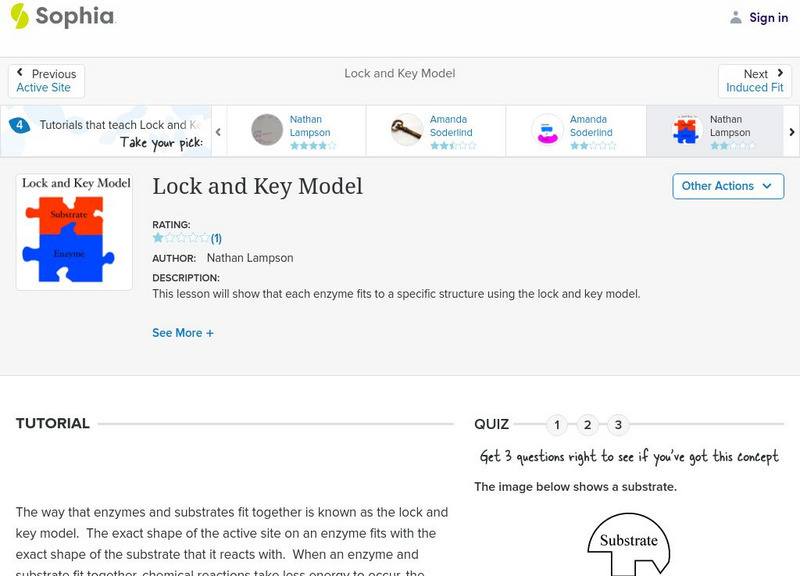800x576 pixels.
Task: Expand the See More description section
Action: [x=183, y=333]
